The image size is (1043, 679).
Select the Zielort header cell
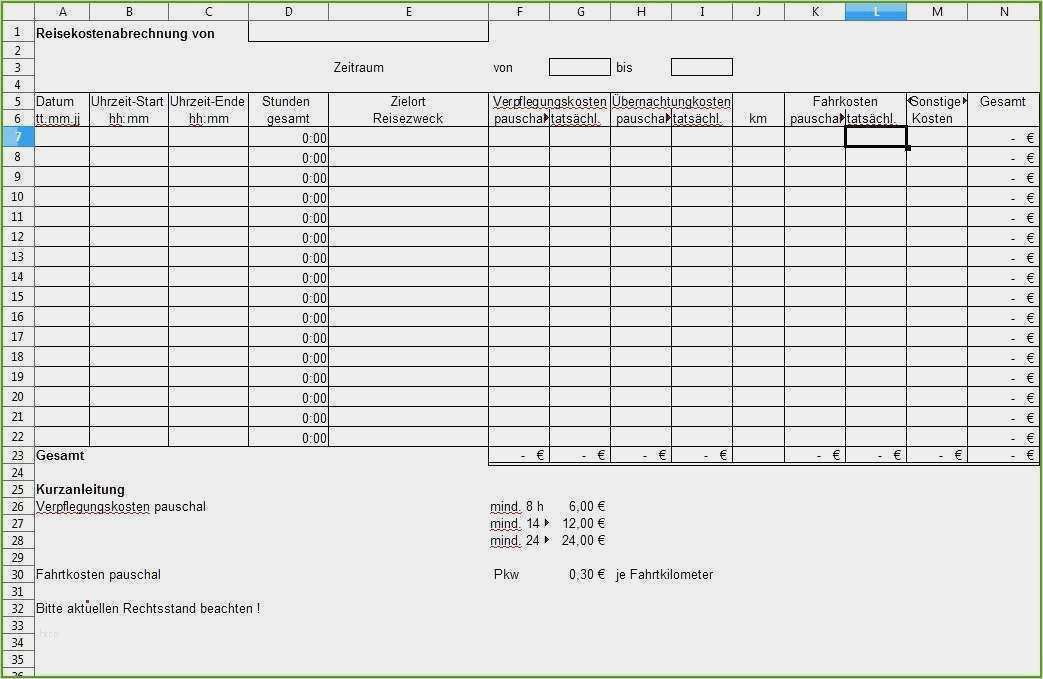point(408,102)
